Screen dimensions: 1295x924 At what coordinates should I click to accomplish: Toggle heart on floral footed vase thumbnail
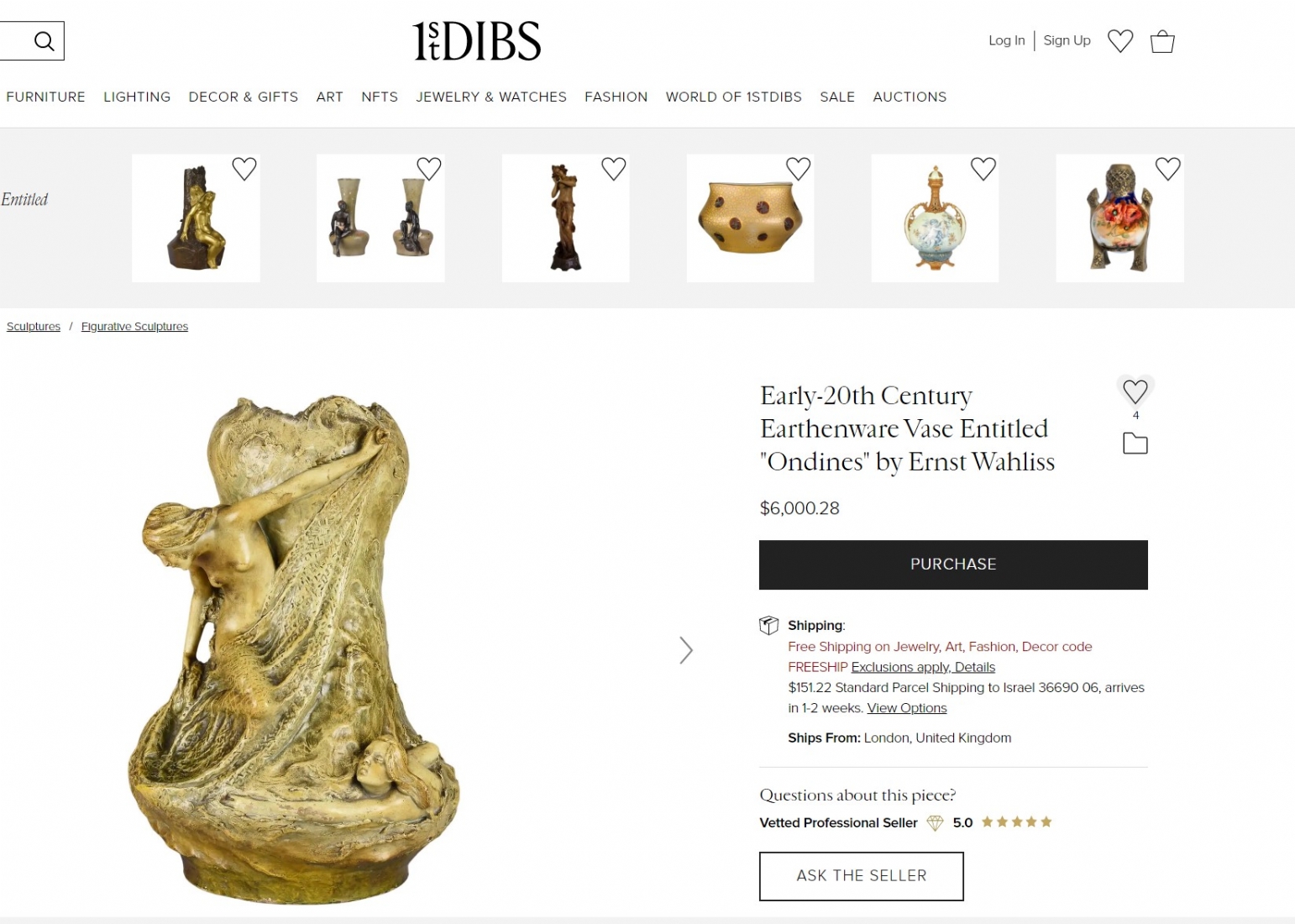click(1168, 169)
